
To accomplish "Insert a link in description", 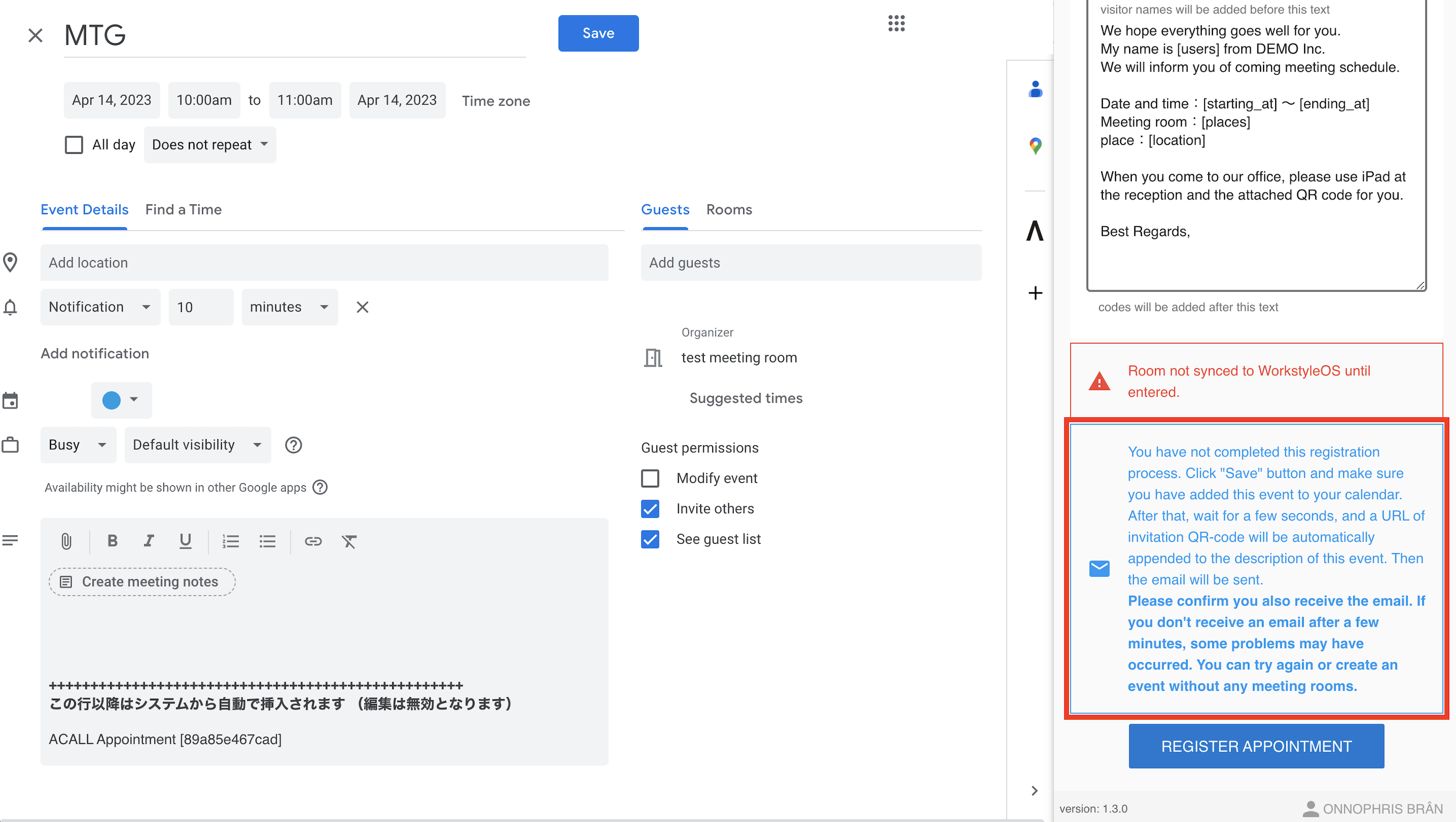I will tap(313, 541).
